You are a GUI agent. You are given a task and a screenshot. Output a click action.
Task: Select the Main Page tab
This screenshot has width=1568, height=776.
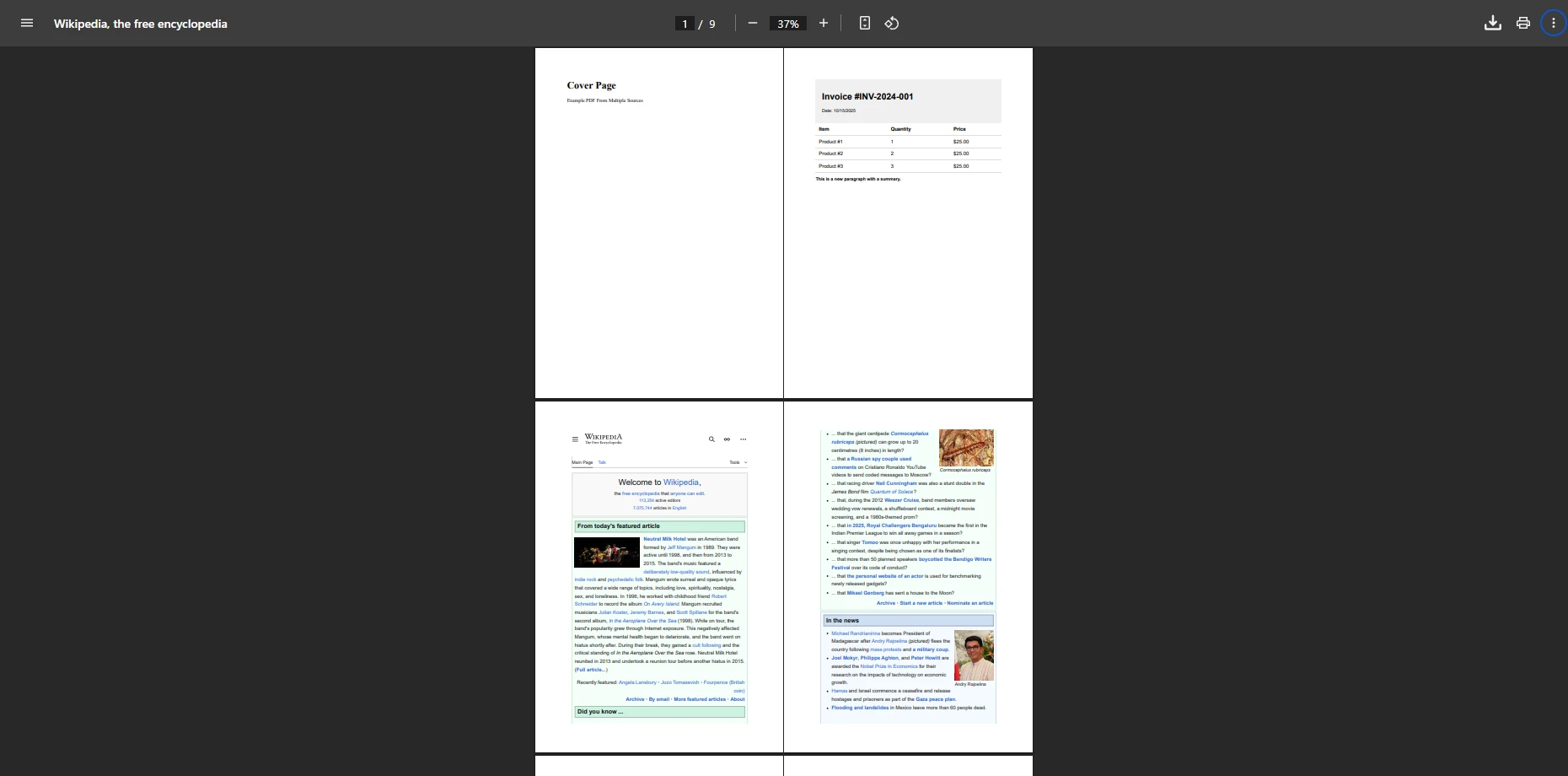[582, 462]
